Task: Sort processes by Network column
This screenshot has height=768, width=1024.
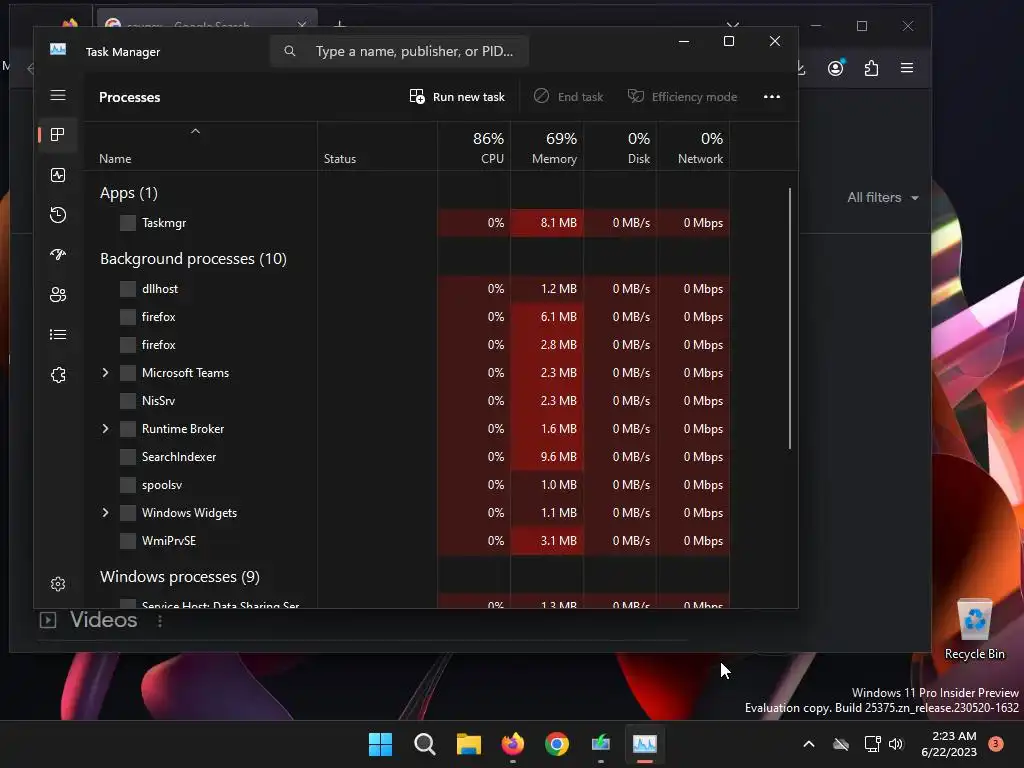Action: pyautogui.click(x=694, y=147)
